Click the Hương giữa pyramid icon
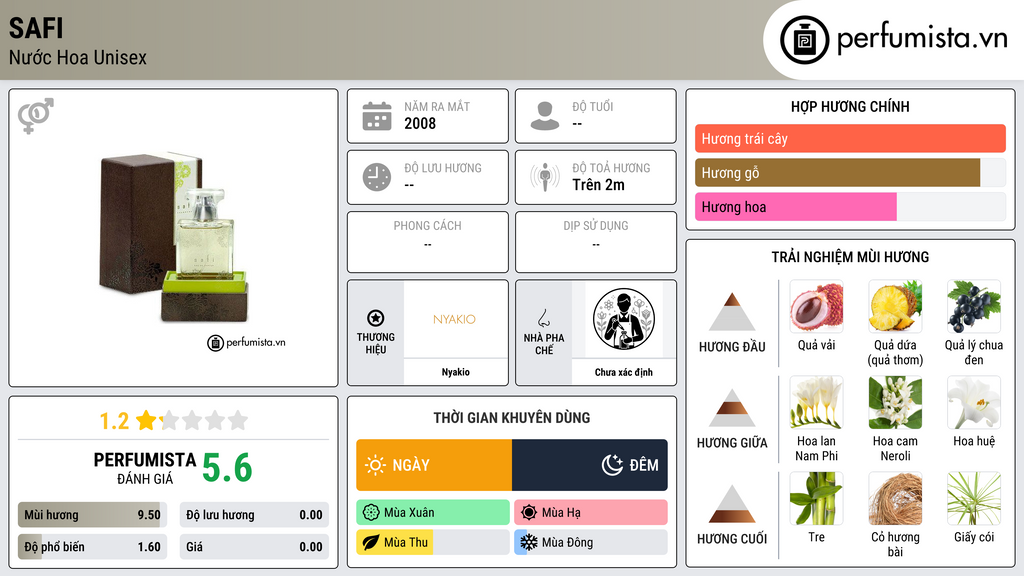The image size is (1024, 576). (x=732, y=408)
